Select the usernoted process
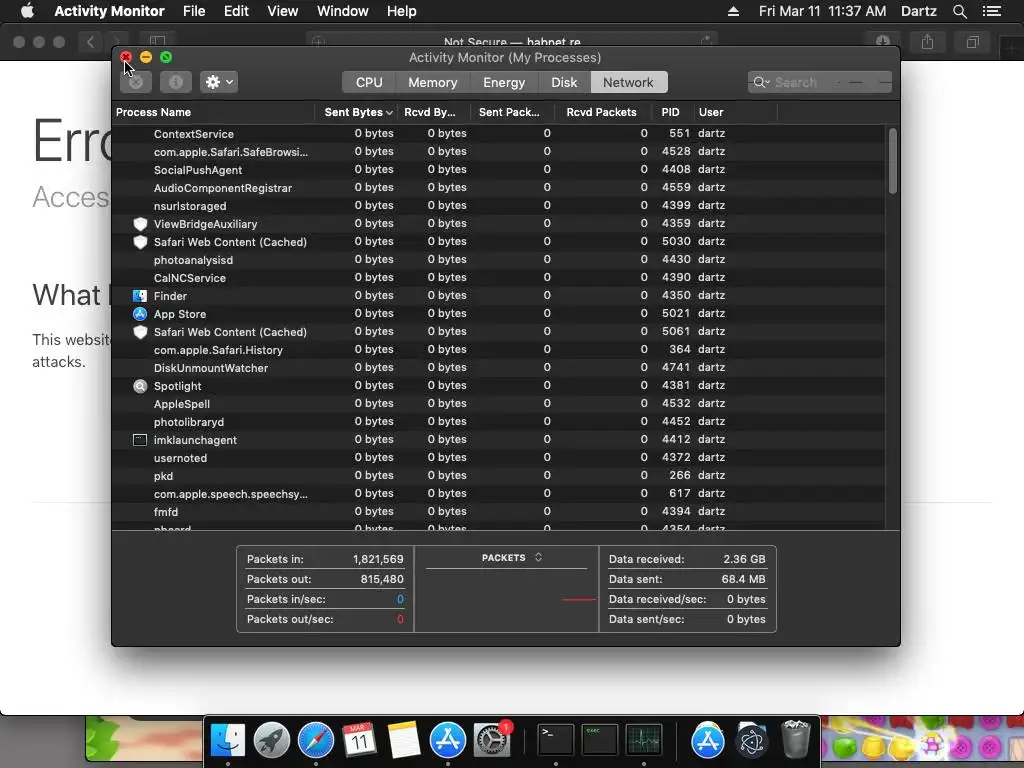This screenshot has width=1024, height=768. pos(499,458)
